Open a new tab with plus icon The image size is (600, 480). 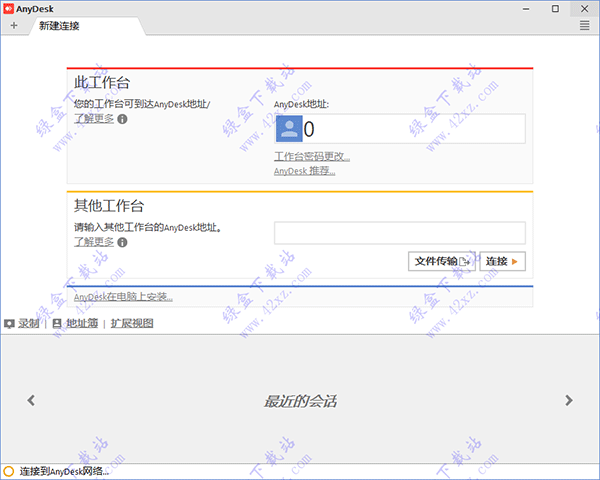click(x=14, y=26)
